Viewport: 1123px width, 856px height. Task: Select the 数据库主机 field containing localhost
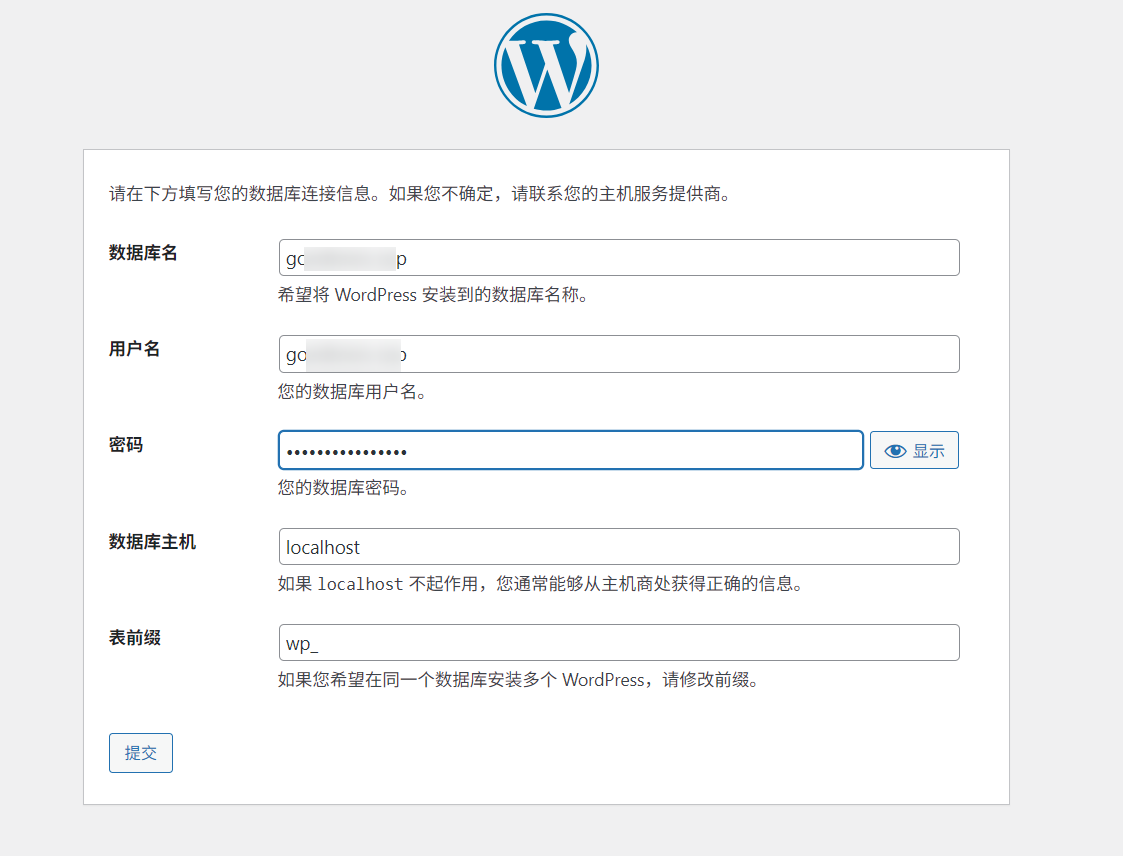pos(619,547)
